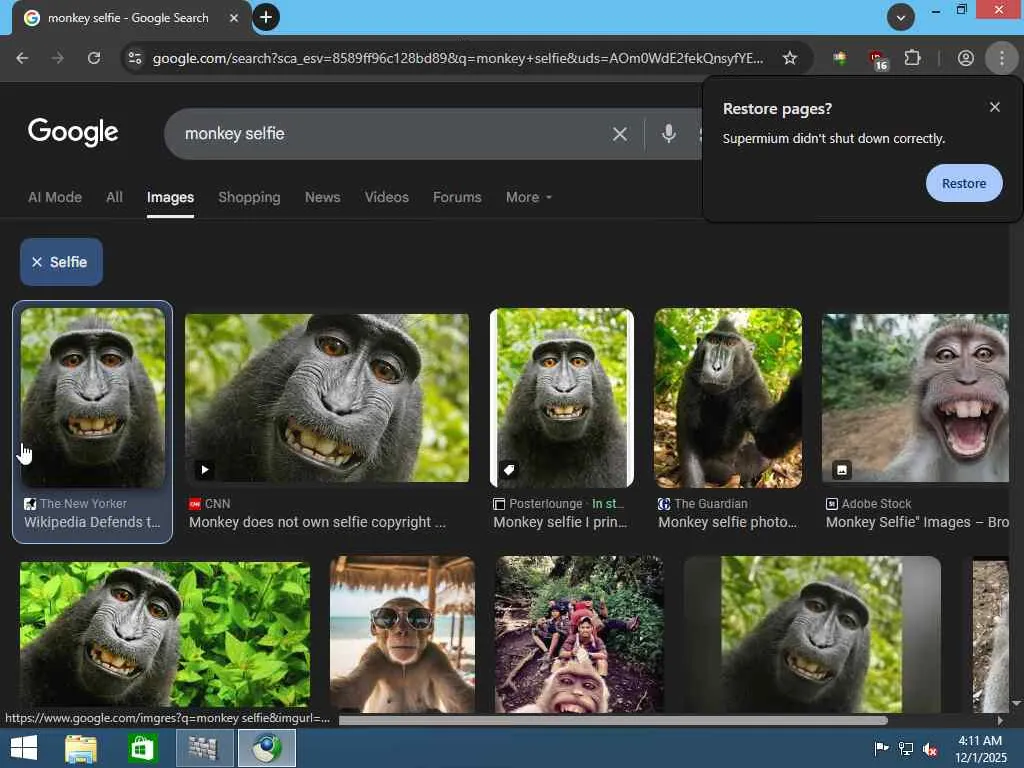This screenshot has height=768, width=1024.
Task: Open 'Monkey selfie photo...' Guardian link
Action: [x=728, y=522]
